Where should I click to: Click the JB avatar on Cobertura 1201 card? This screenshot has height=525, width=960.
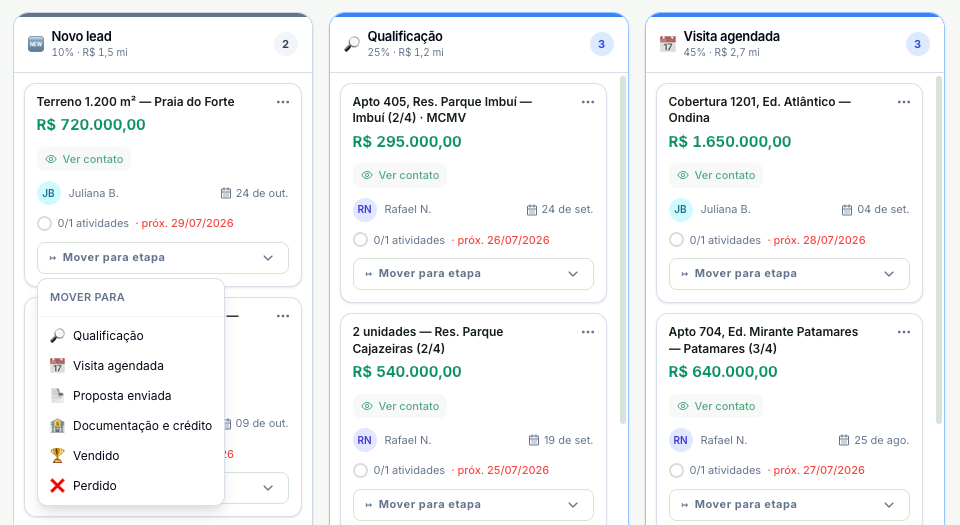[x=680, y=209]
